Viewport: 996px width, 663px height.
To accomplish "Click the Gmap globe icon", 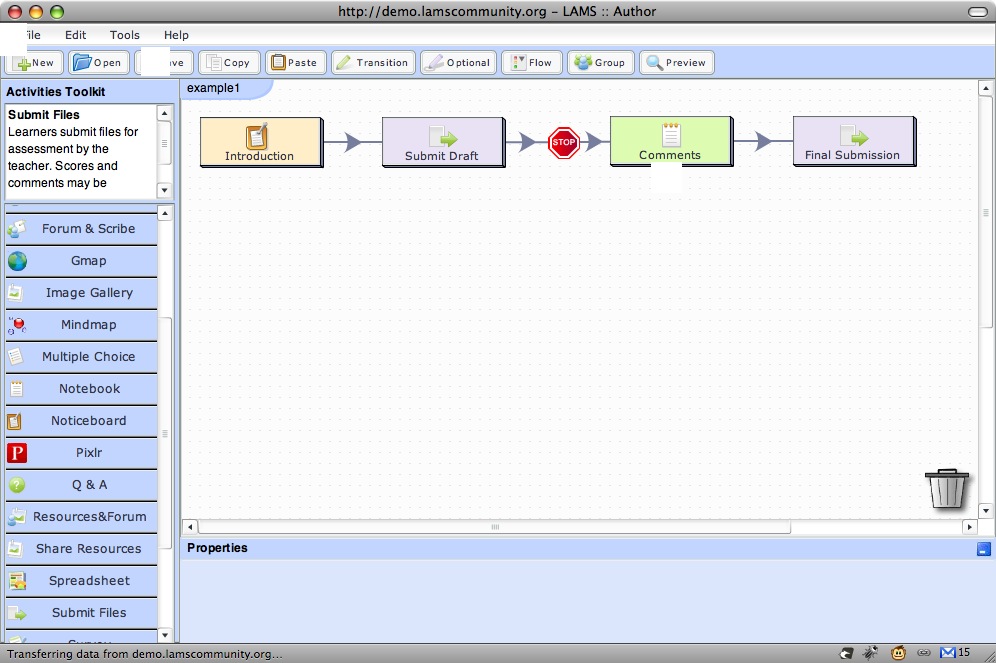I will 17,261.
